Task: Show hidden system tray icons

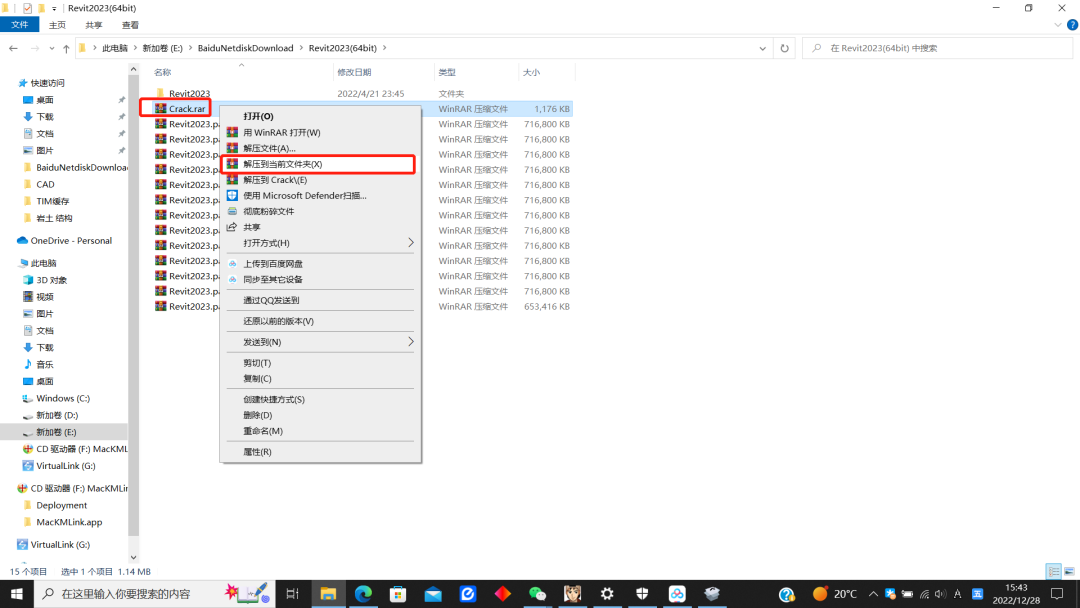Action: click(x=873, y=594)
